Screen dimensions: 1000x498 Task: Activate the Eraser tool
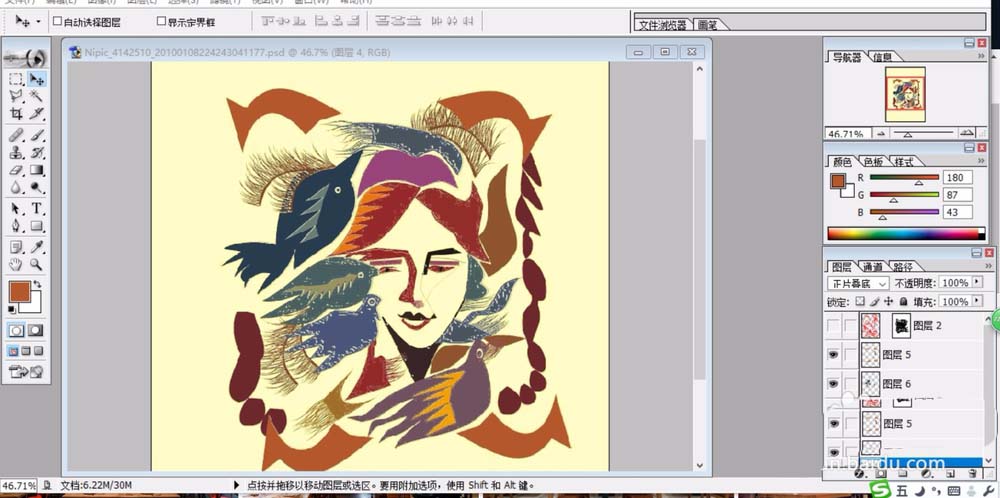[x=16, y=170]
